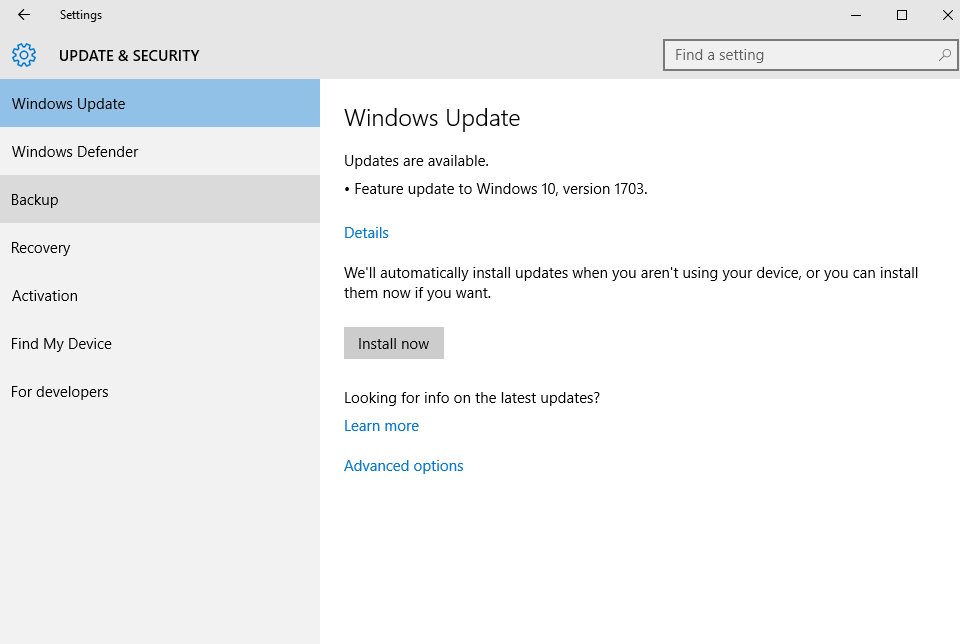
Task: Click 'Updates are available.' text
Action: pos(416,161)
